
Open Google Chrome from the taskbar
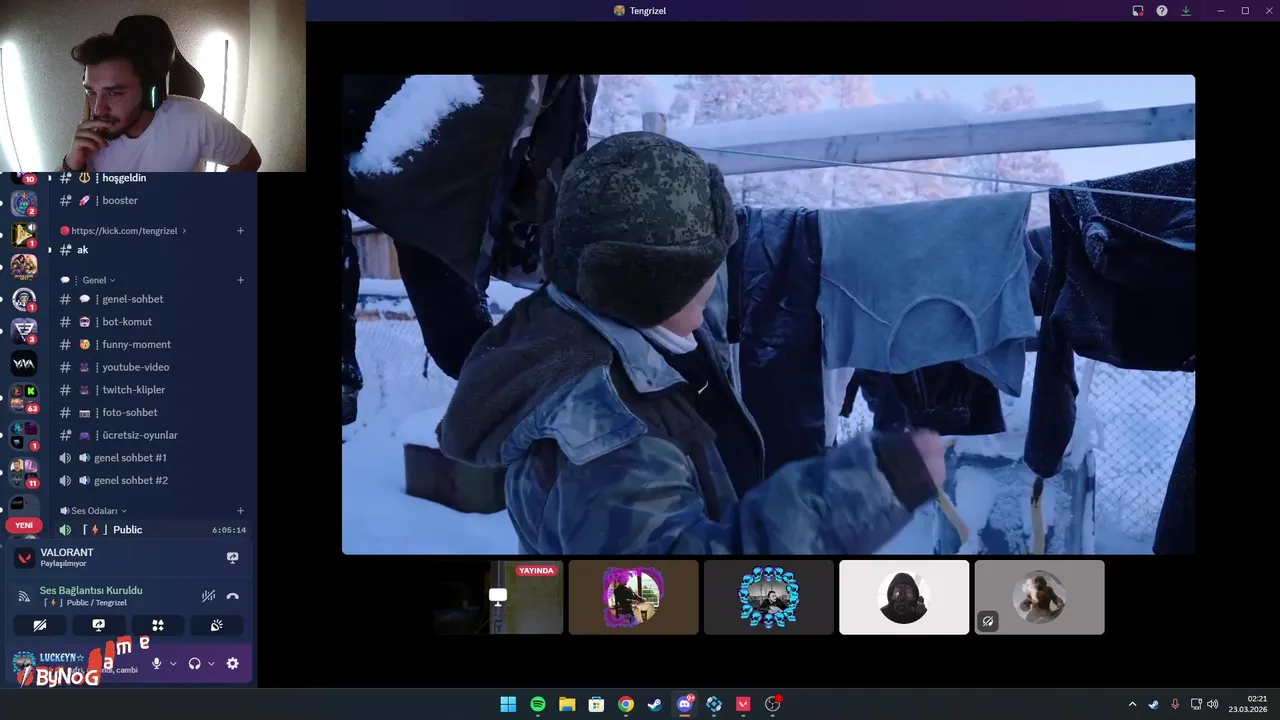point(625,704)
